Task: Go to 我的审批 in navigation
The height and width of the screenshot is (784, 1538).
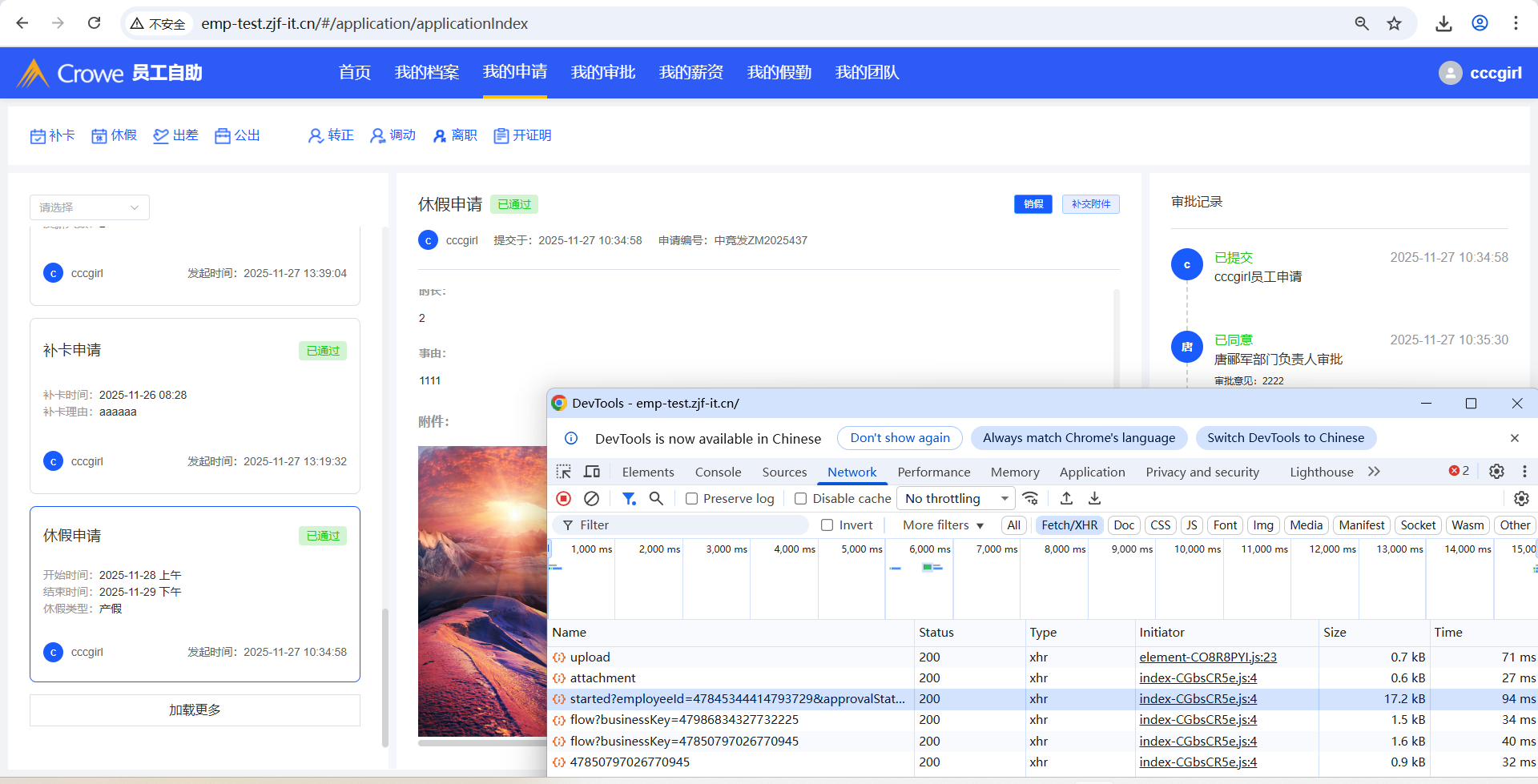Action: pos(602,73)
